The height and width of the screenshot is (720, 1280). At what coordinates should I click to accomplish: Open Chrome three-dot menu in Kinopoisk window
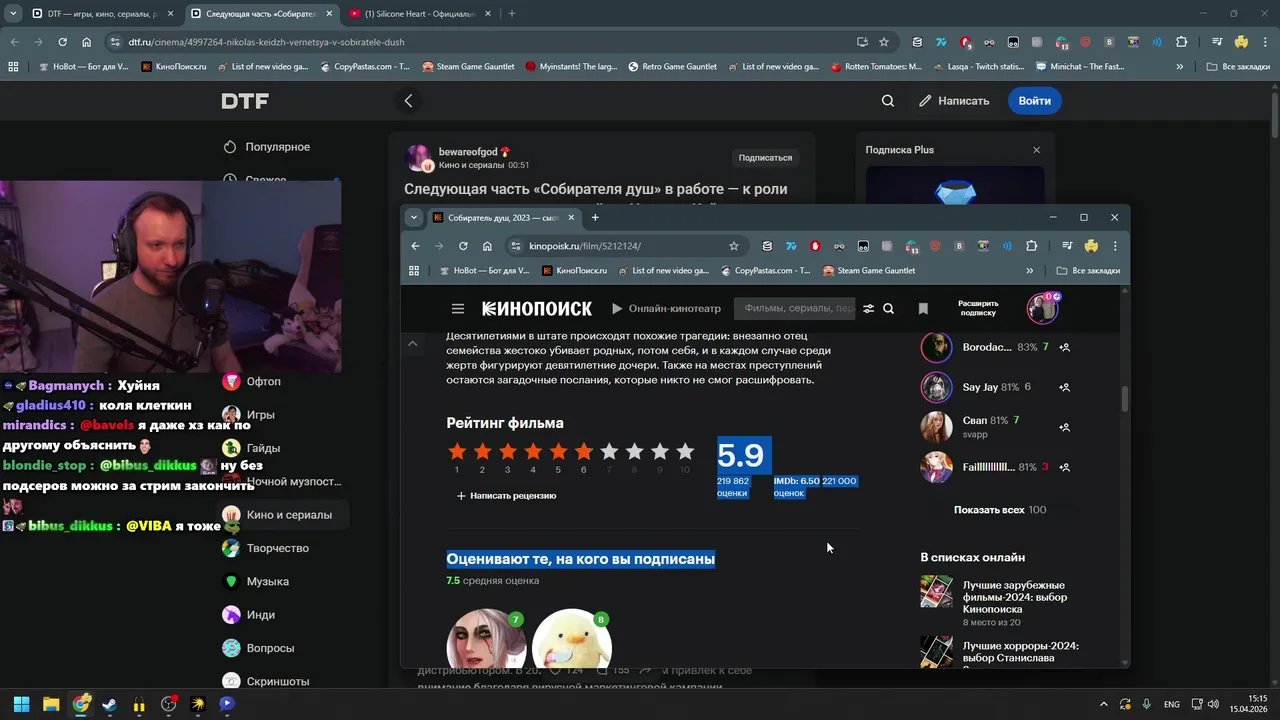[x=1115, y=246]
